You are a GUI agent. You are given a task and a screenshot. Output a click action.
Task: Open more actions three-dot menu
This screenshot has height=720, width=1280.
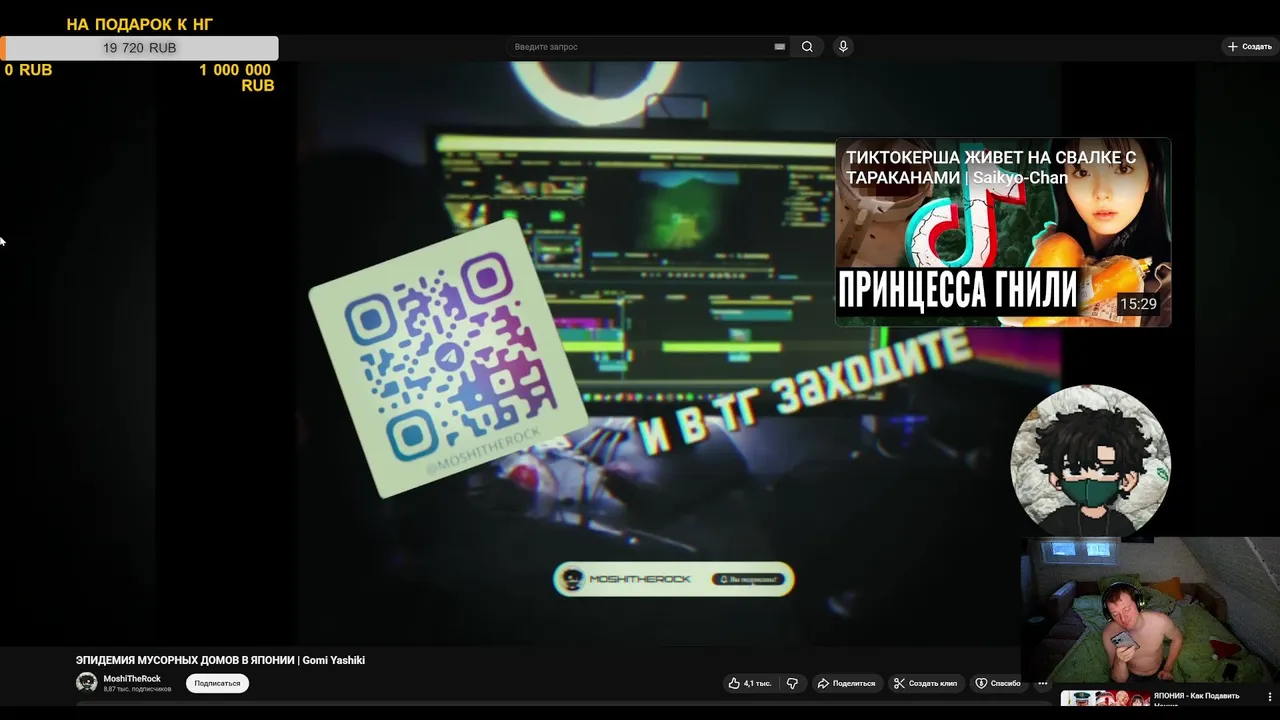click(1042, 683)
